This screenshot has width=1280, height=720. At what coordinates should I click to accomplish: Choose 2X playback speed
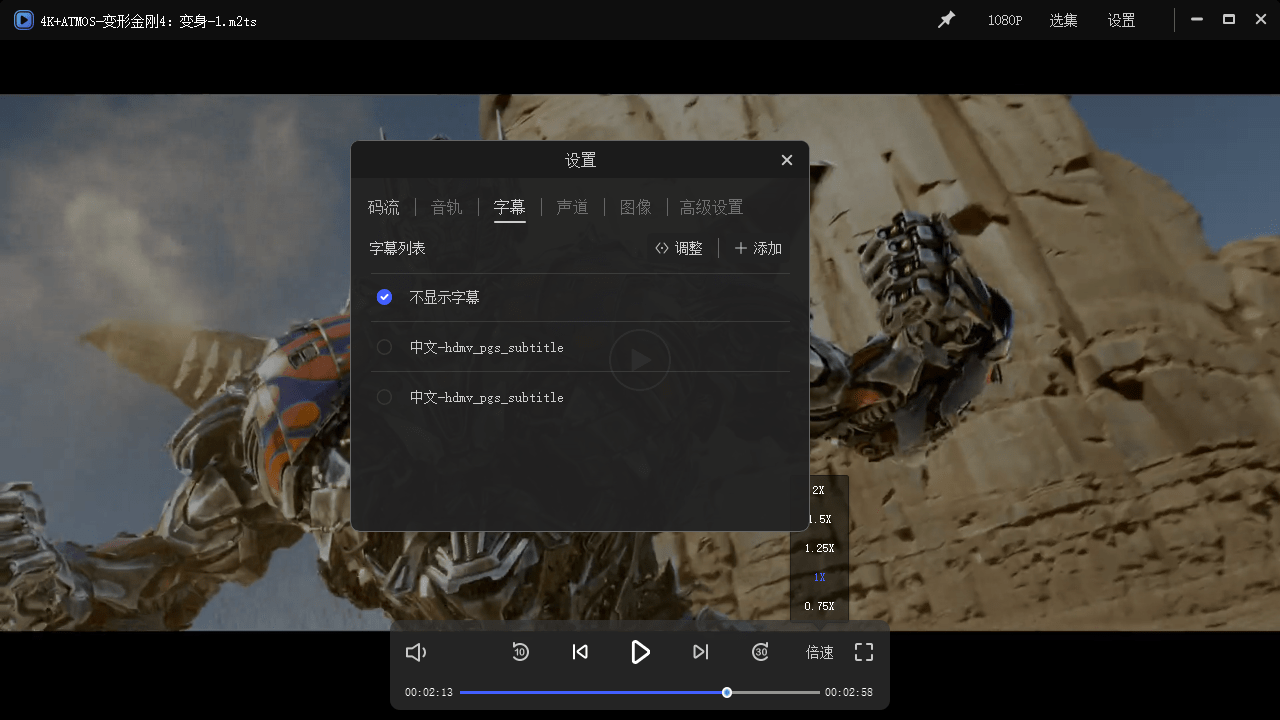pos(819,490)
